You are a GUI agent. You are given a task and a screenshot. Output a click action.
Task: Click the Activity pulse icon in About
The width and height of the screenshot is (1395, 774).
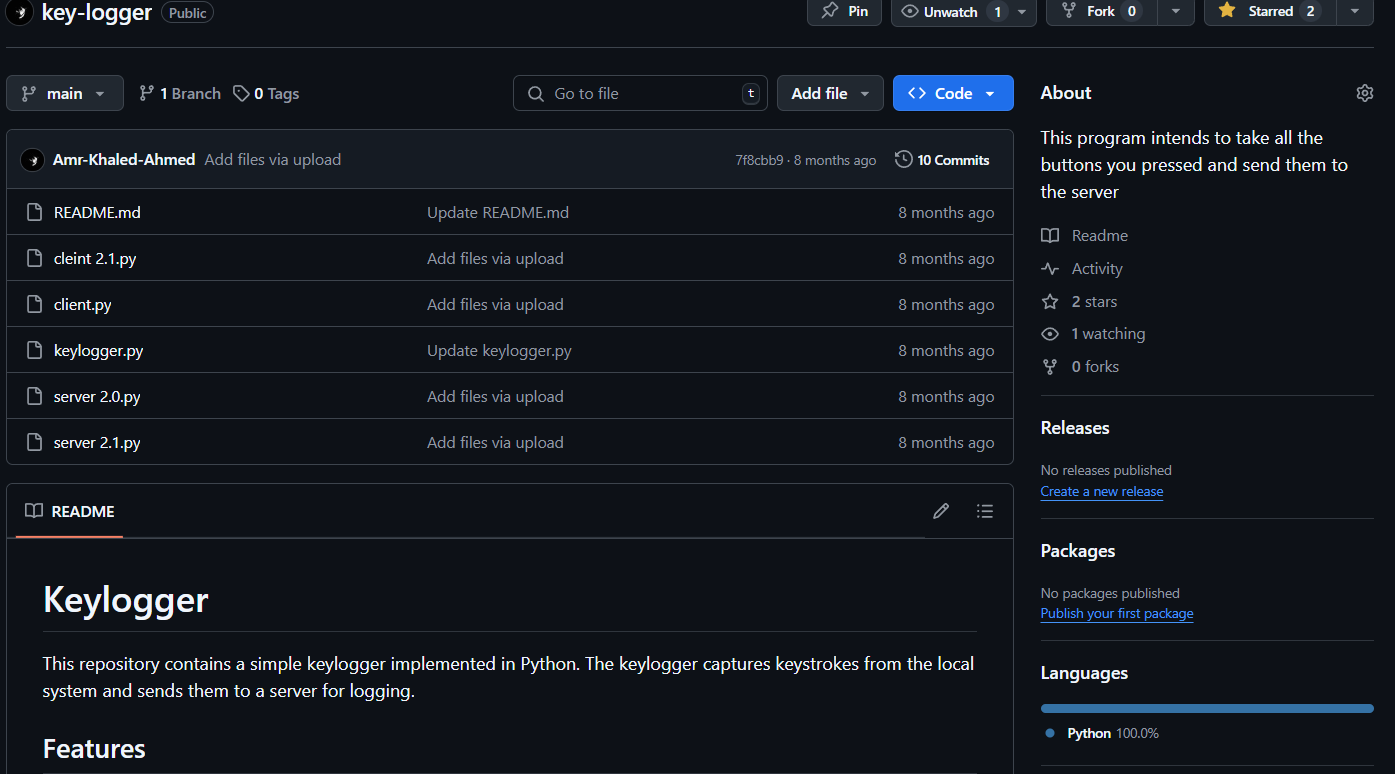[1050, 269]
